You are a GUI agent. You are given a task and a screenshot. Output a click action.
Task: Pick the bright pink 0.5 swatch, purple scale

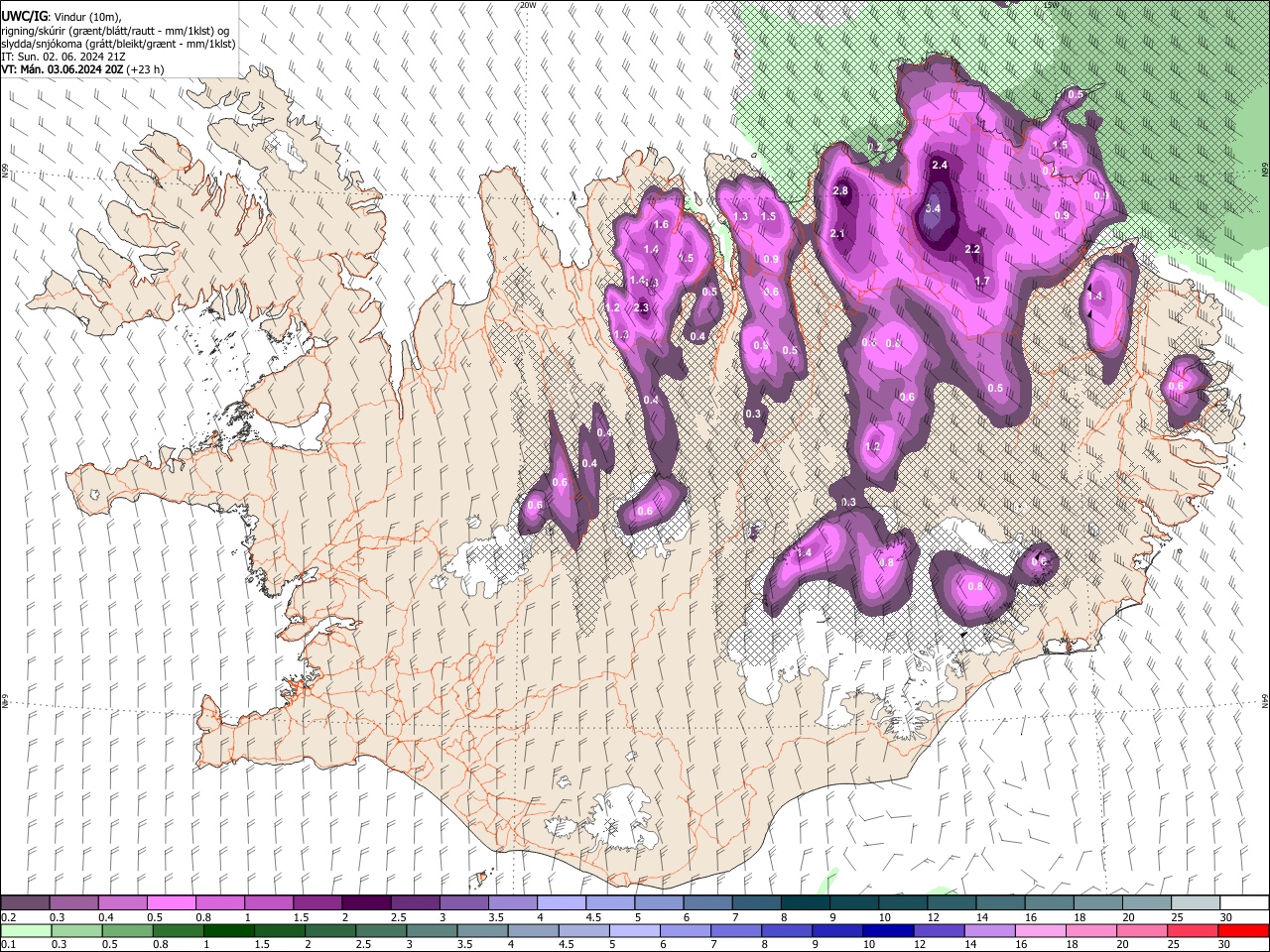tap(171, 903)
